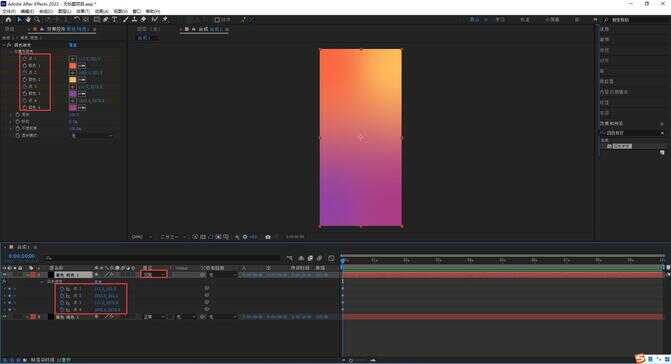This screenshot has width=671, height=364.
Task: Open the orange Color 1 swatch
Action: click(x=72, y=66)
